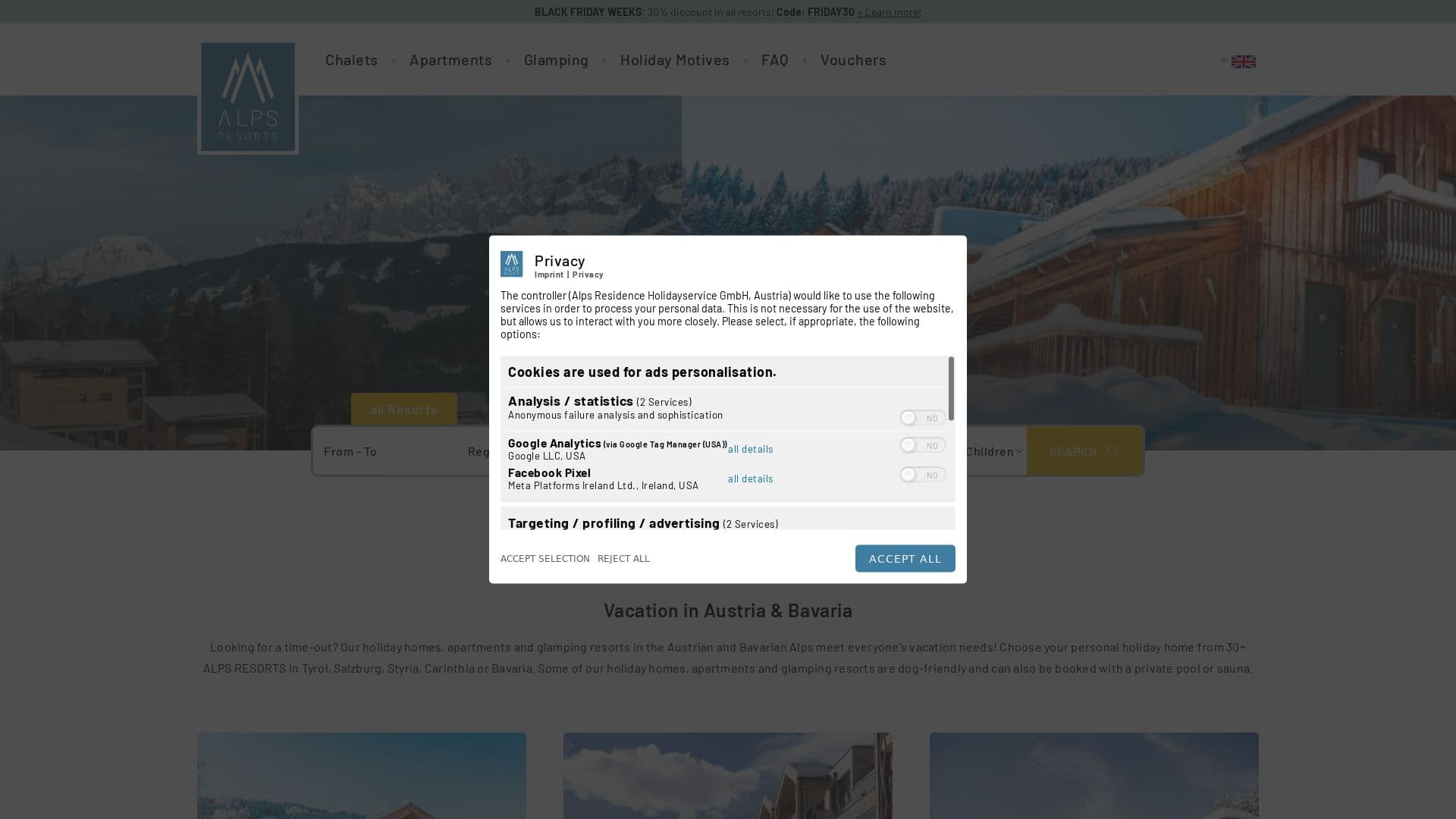This screenshot has width=1456, height=819.
Task: Click the ALPS RESORTS header logo
Action: click(x=248, y=97)
